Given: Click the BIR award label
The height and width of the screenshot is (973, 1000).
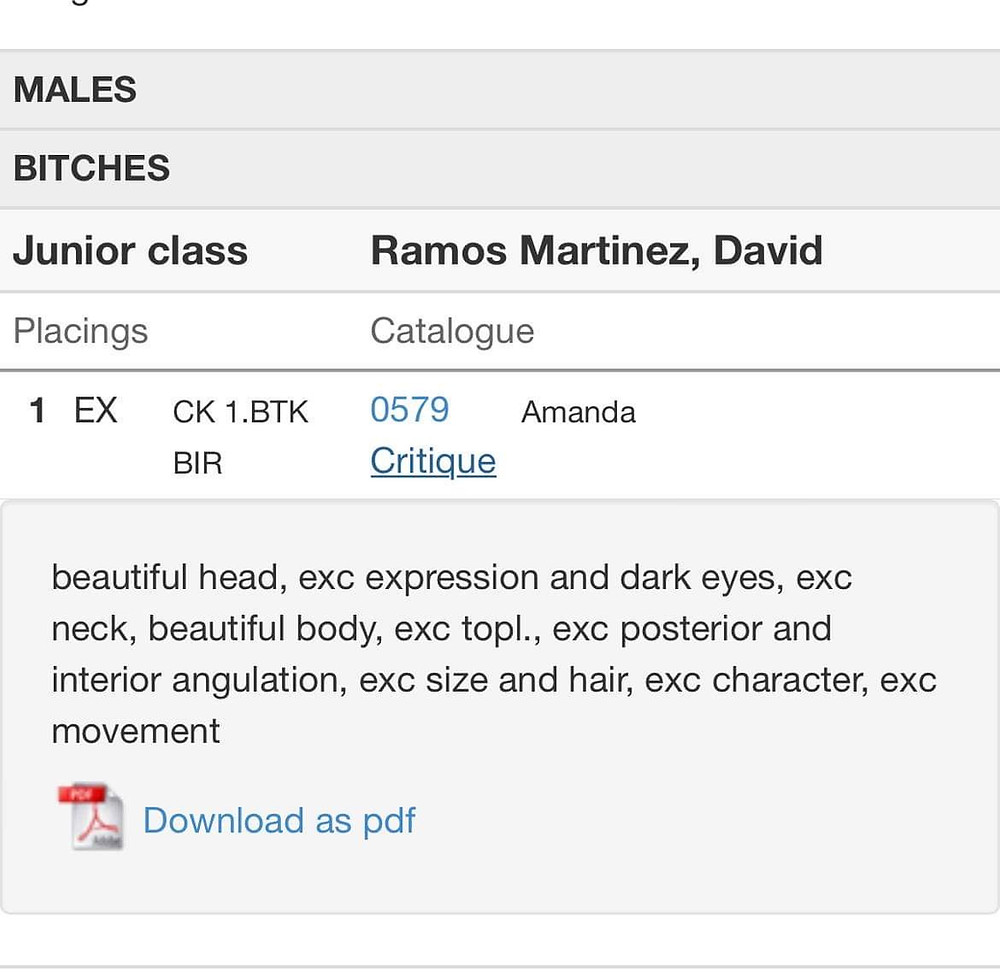Looking at the screenshot, I should point(198,463).
